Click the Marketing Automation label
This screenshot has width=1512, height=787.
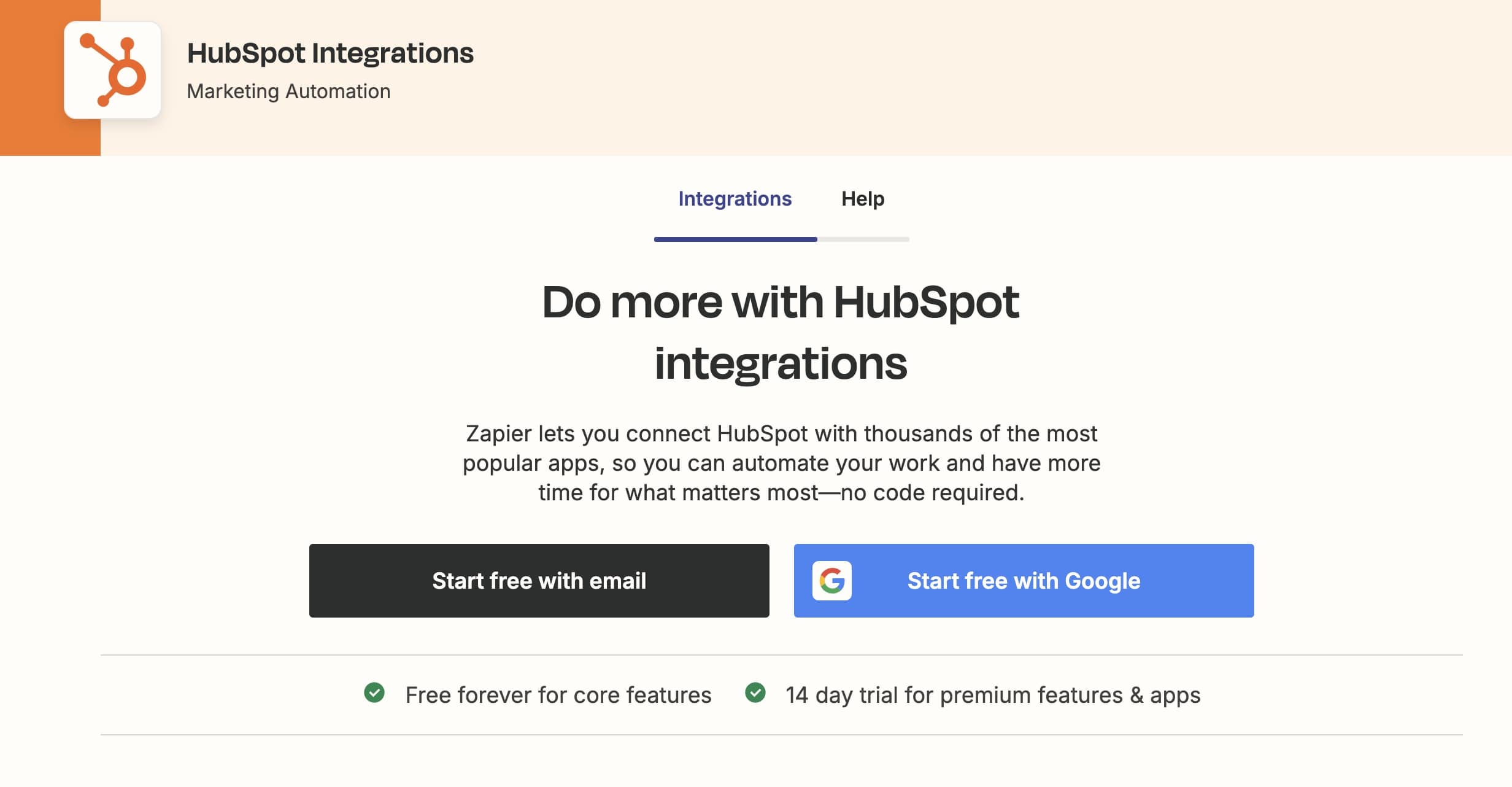pos(288,91)
